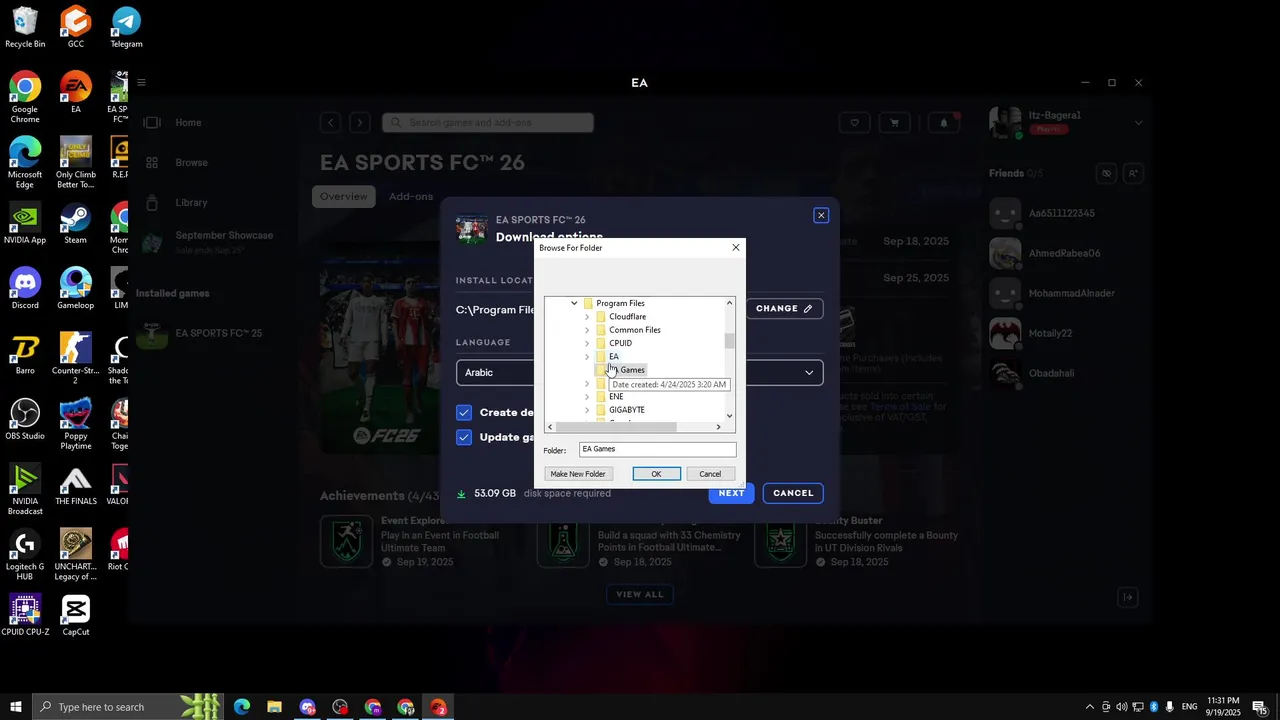Select the GIGABYTE folder in the tree

(x=626, y=410)
